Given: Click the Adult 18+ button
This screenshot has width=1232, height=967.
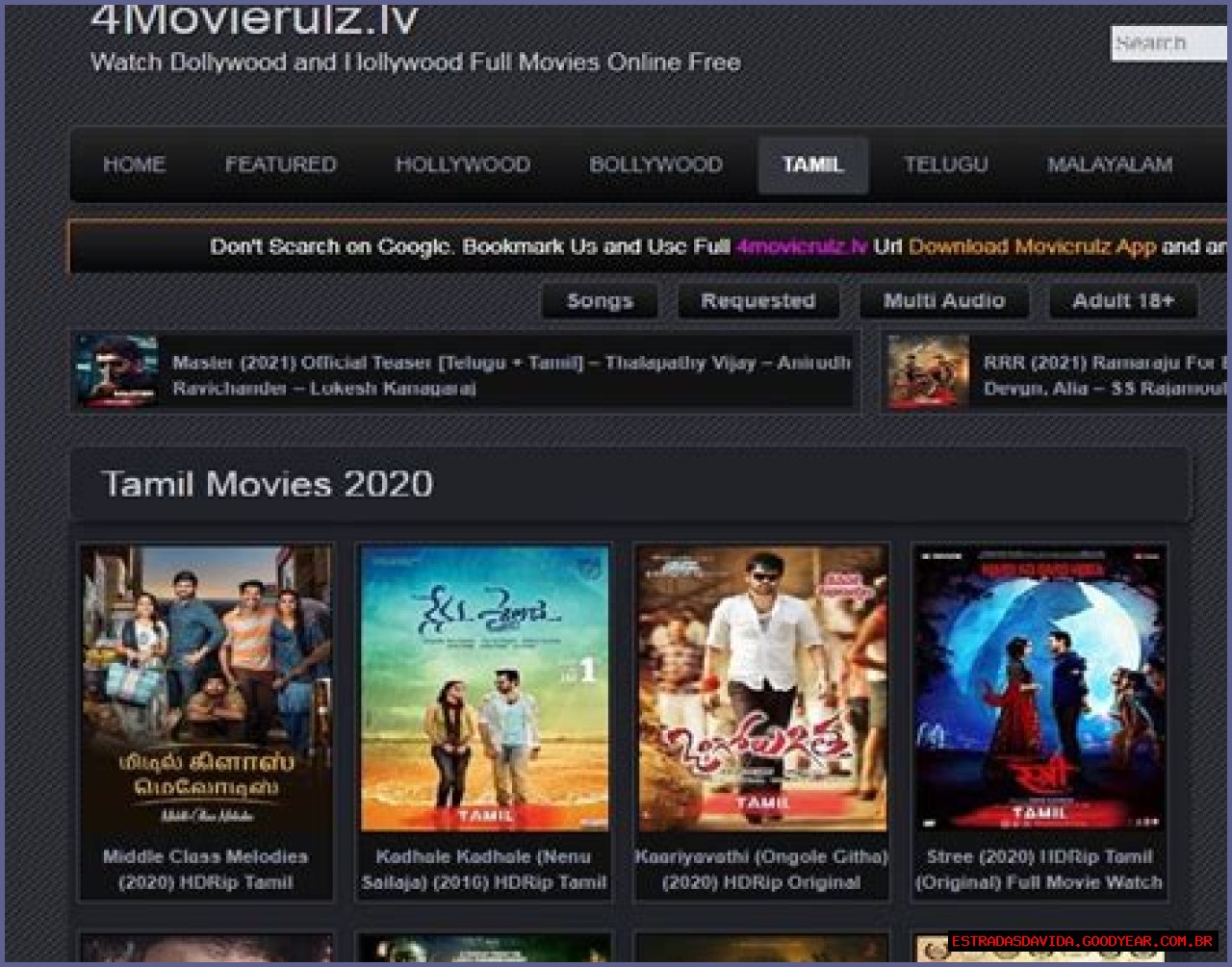Looking at the screenshot, I should point(1122,301).
